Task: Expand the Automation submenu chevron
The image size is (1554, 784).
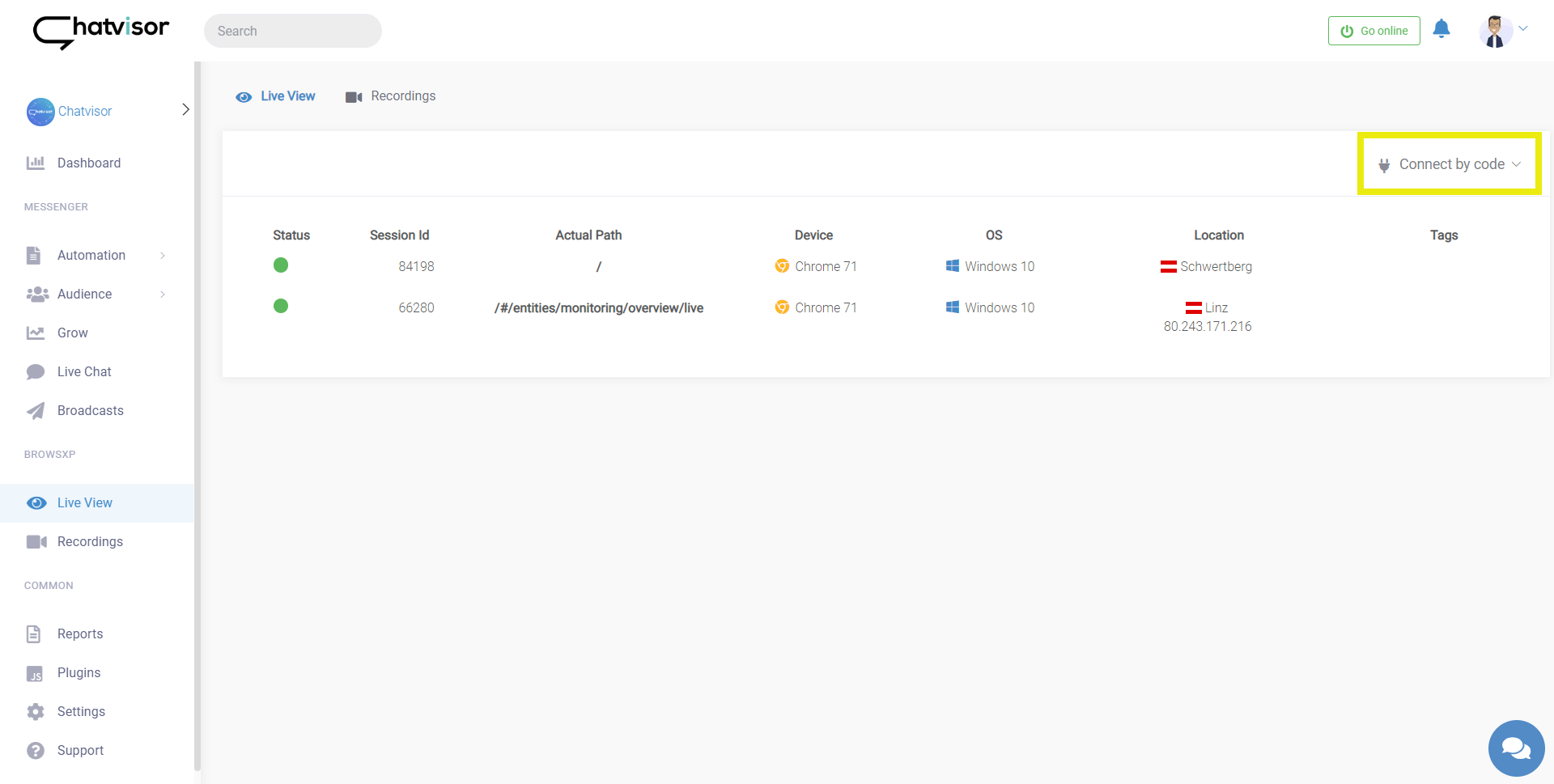Action: tap(163, 256)
